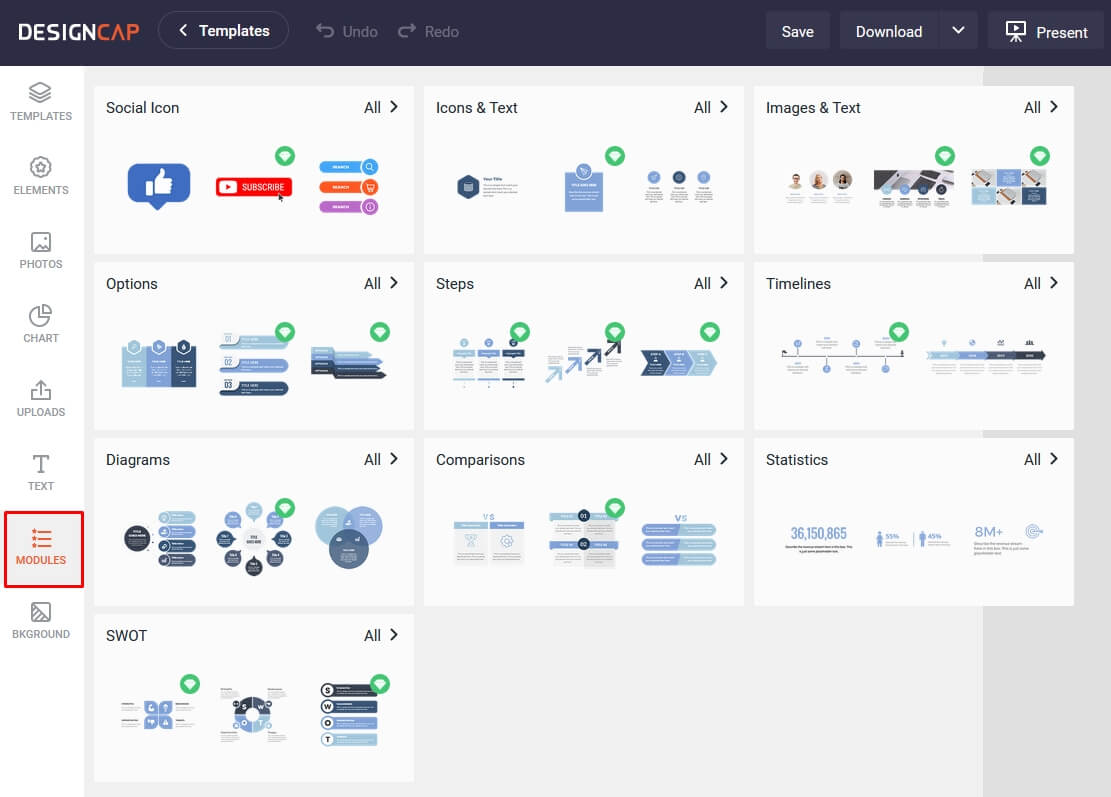This screenshot has height=797, width=1111.
Task: Insert the YouTube Subscribe module
Action: click(x=253, y=186)
